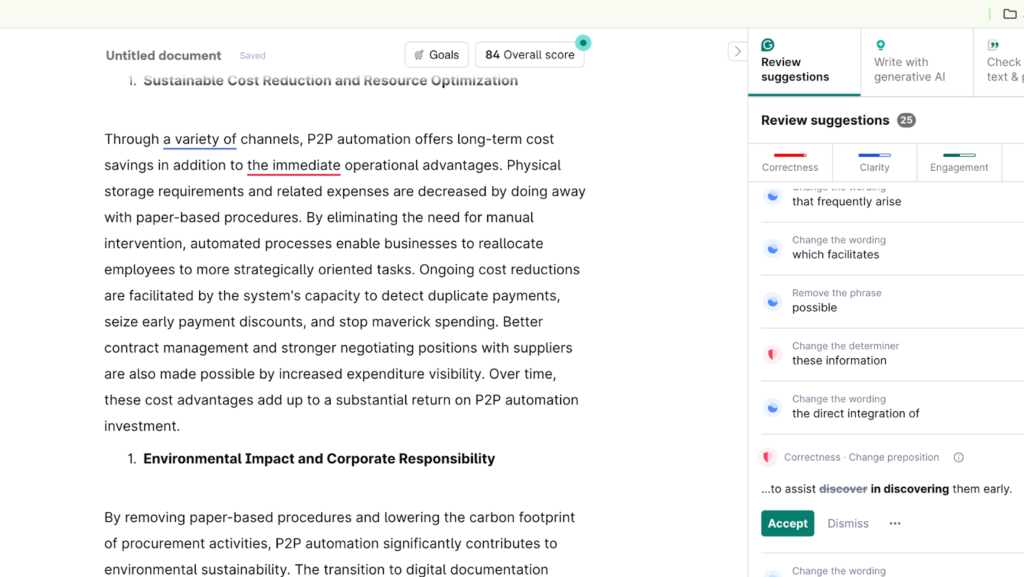Open the Check text tab
Image resolution: width=1024 pixels, height=577 pixels.
(x=1003, y=62)
